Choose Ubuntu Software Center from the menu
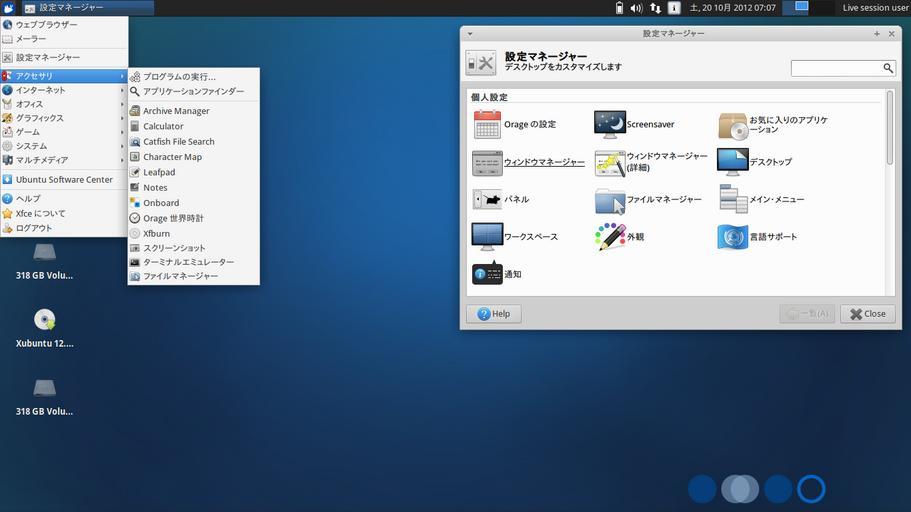The width and height of the screenshot is (911, 512). pyautogui.click(x=64, y=180)
